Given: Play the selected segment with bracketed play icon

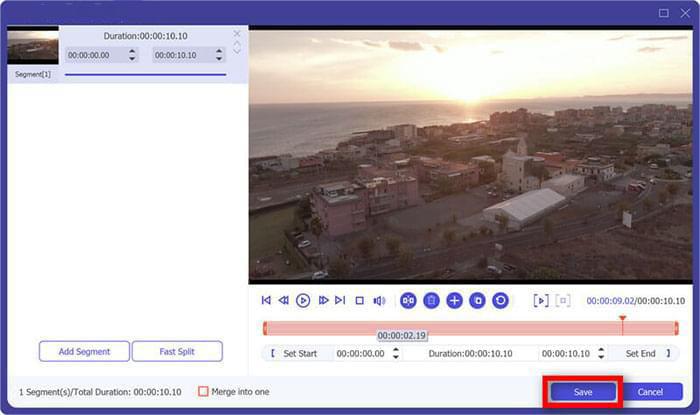Looking at the screenshot, I should 541,301.
